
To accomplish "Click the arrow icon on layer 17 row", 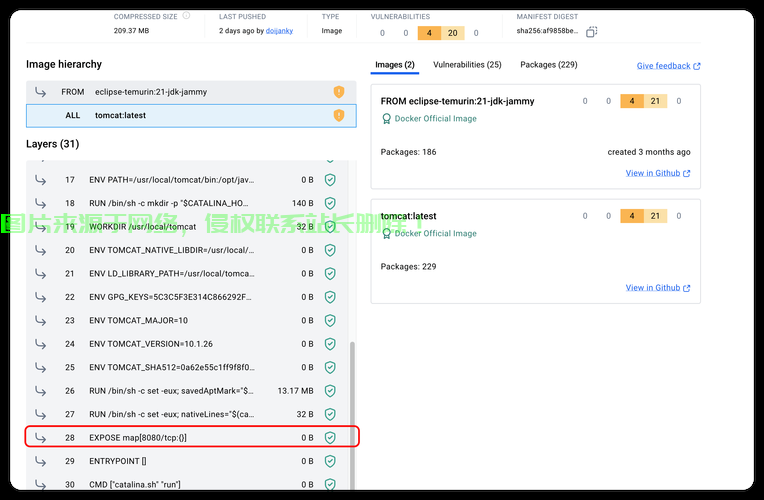I will pyautogui.click(x=40, y=180).
